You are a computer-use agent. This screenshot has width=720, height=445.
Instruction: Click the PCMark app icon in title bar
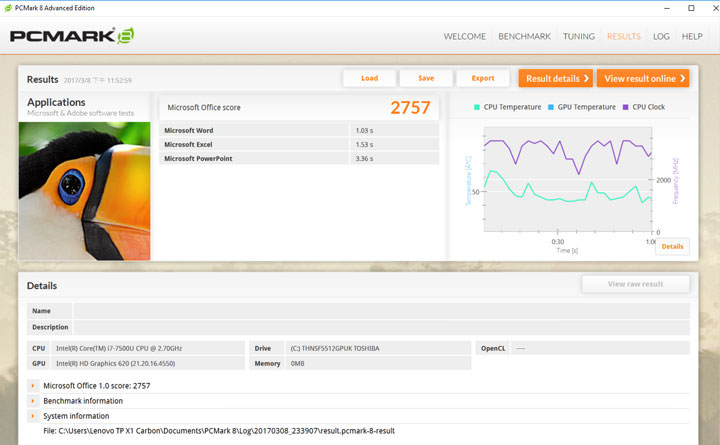tap(8, 7)
